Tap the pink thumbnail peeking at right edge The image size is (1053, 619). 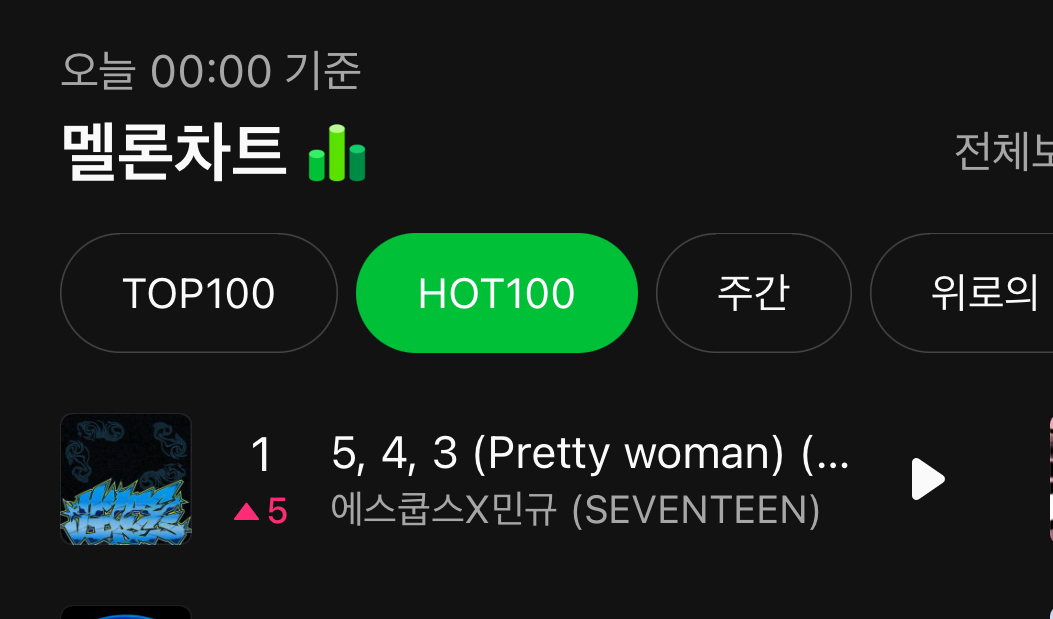point(1049,480)
